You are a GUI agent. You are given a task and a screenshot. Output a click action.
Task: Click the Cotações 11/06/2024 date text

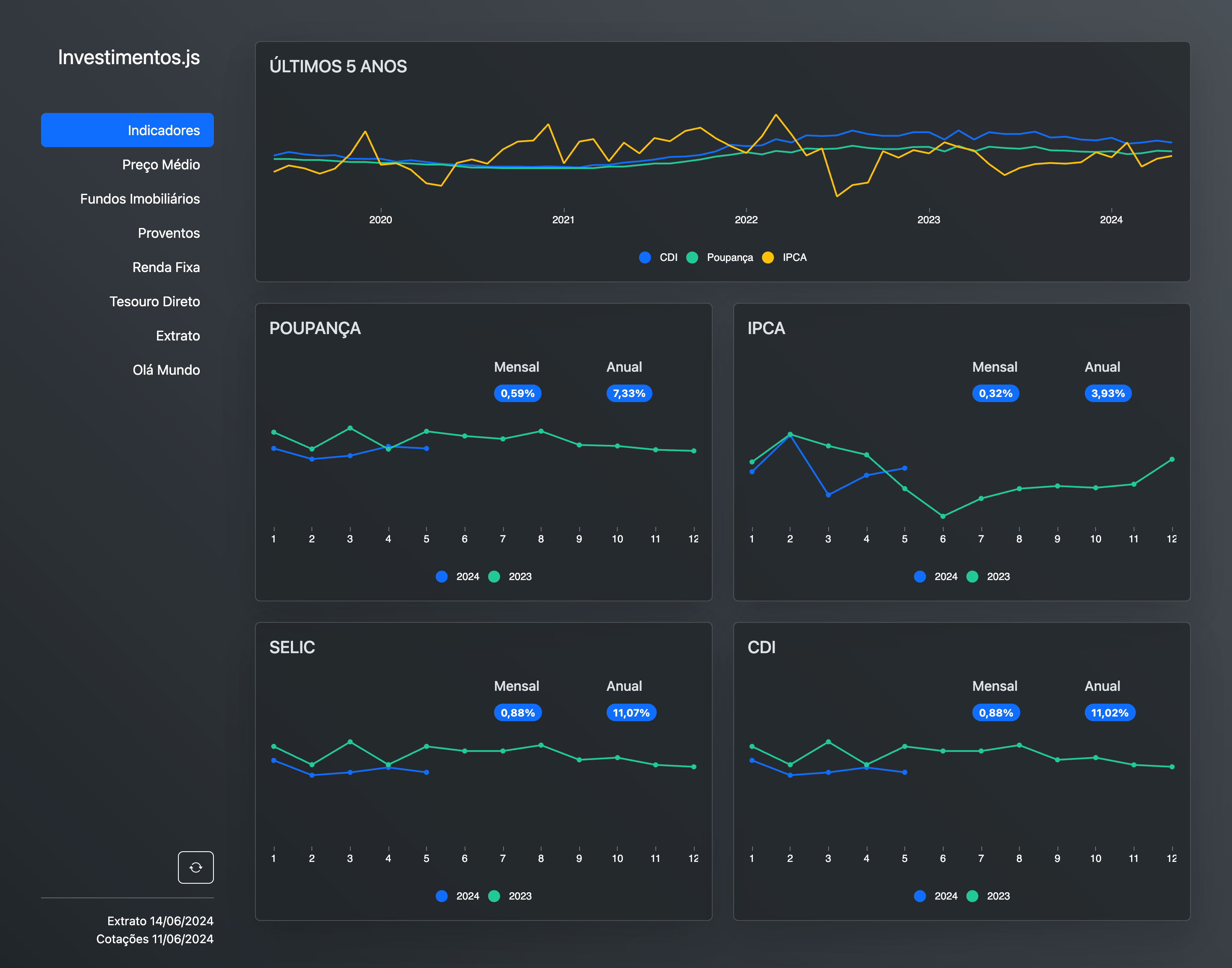pos(155,938)
